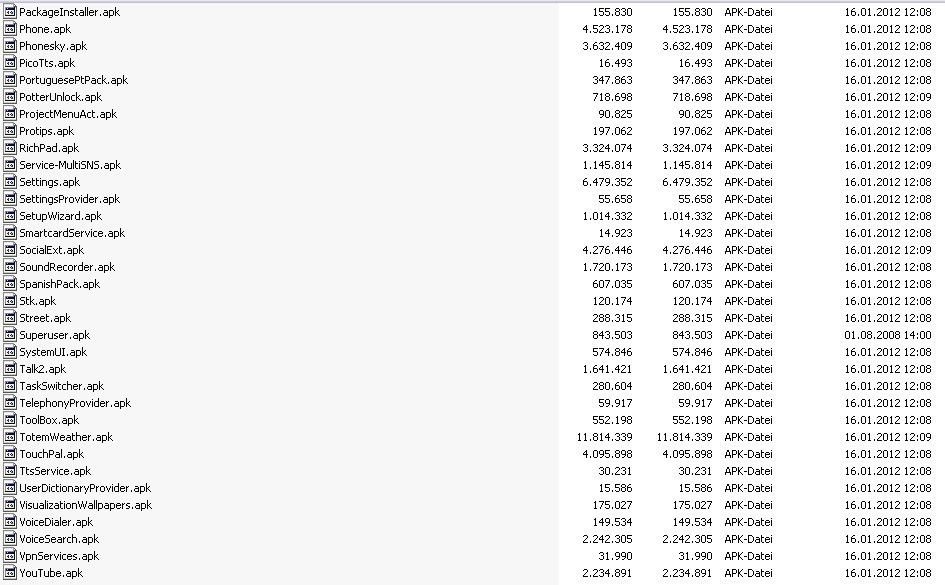Select the file name PortuguesePtPack.apk

click(x=74, y=80)
